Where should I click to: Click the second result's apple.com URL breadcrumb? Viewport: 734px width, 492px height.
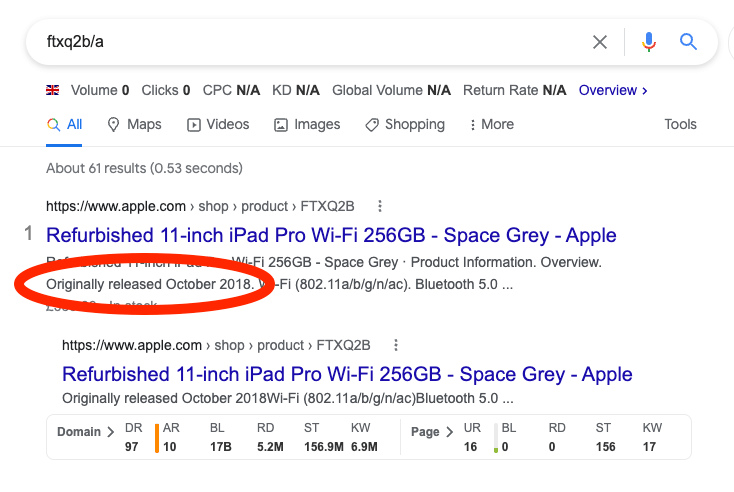pos(216,345)
